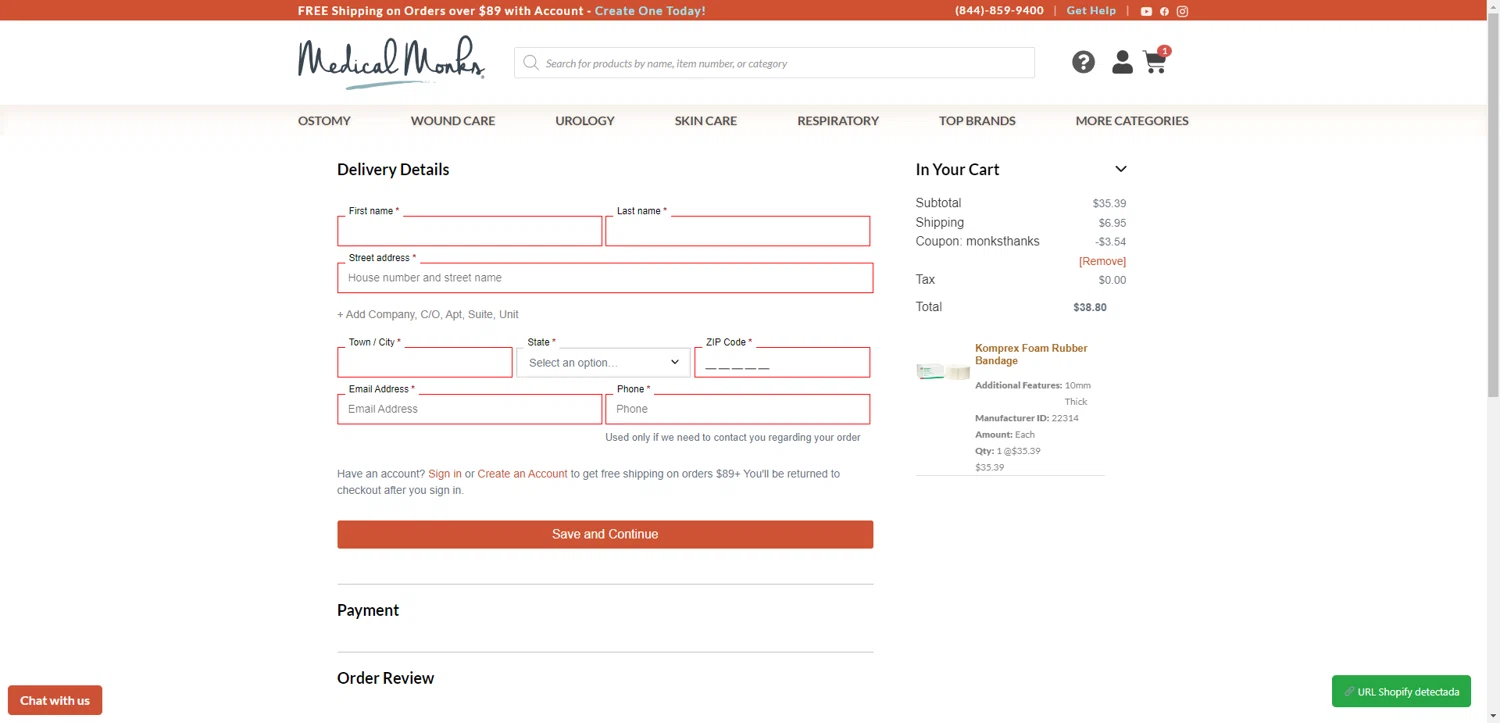Screen dimensions: 1500x723
Task: Open the Skin Care menu
Action: (706, 120)
